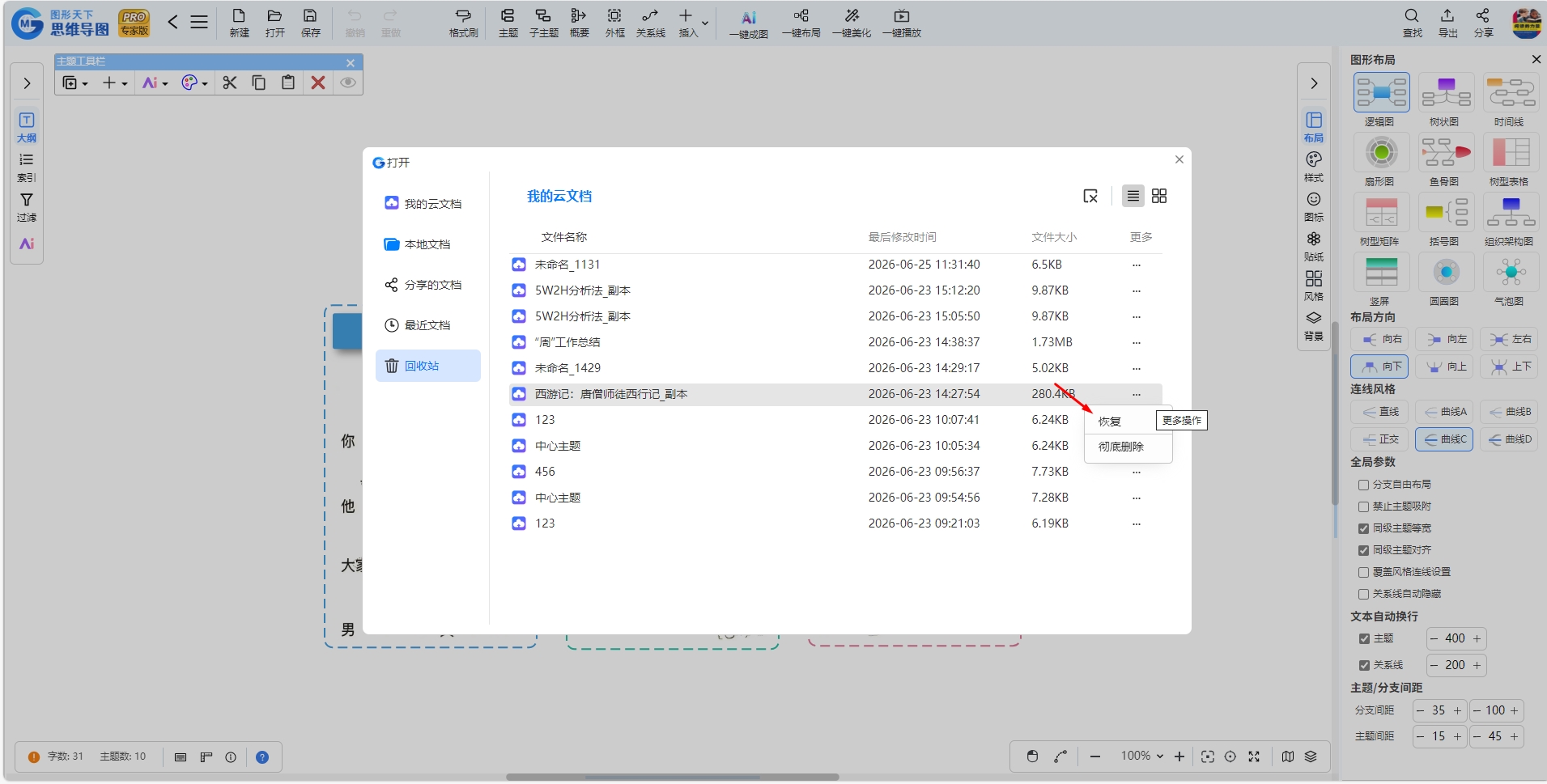Open the 100% zoom level dropdown

[x=1142, y=756]
